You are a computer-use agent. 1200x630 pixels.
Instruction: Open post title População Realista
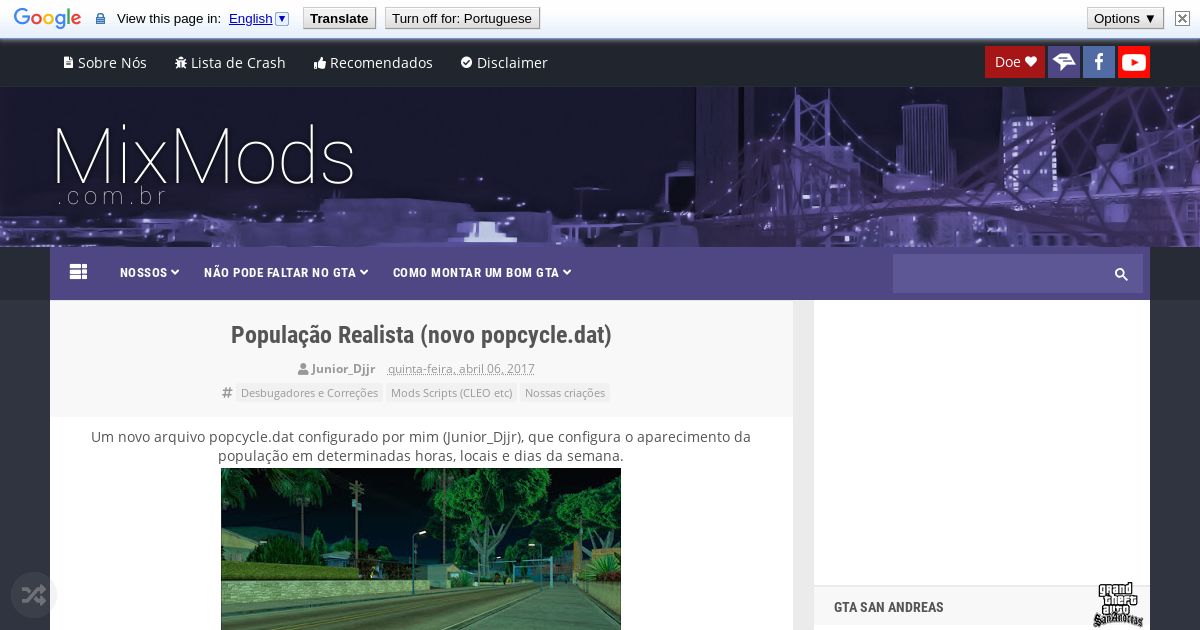pos(421,335)
